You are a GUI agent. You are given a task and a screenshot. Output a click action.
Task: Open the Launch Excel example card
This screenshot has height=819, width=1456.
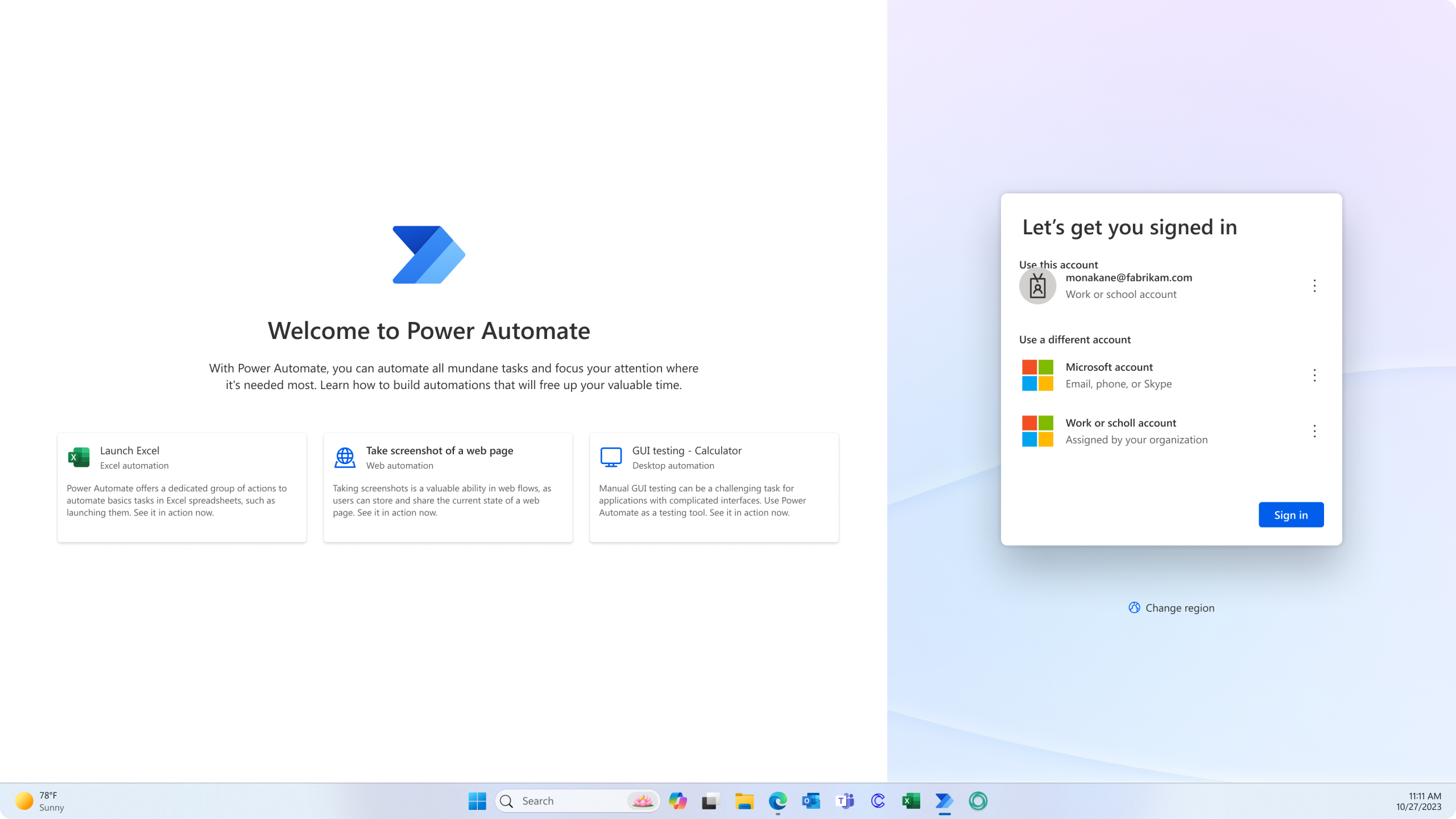pyautogui.click(x=181, y=487)
